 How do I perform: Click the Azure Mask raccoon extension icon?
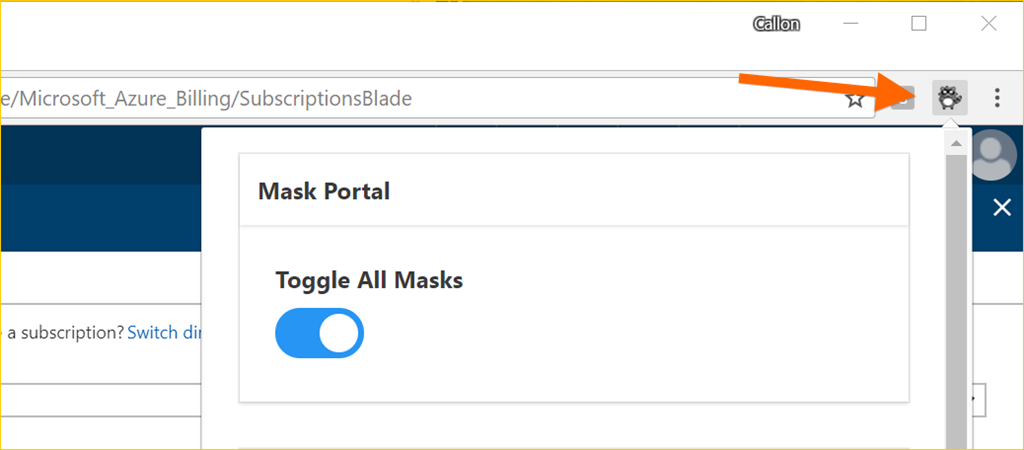click(950, 98)
